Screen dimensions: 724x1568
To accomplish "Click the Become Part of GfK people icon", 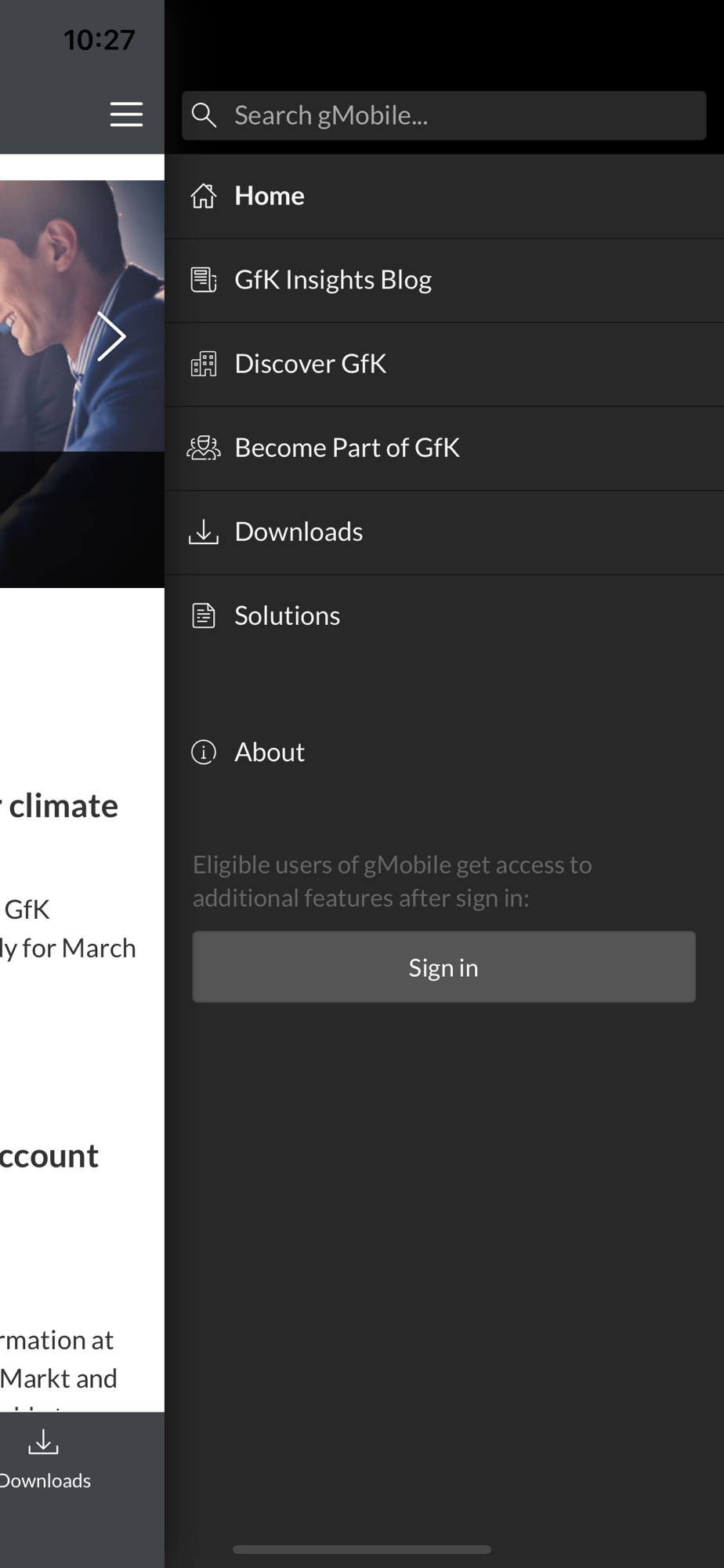I will click(204, 448).
